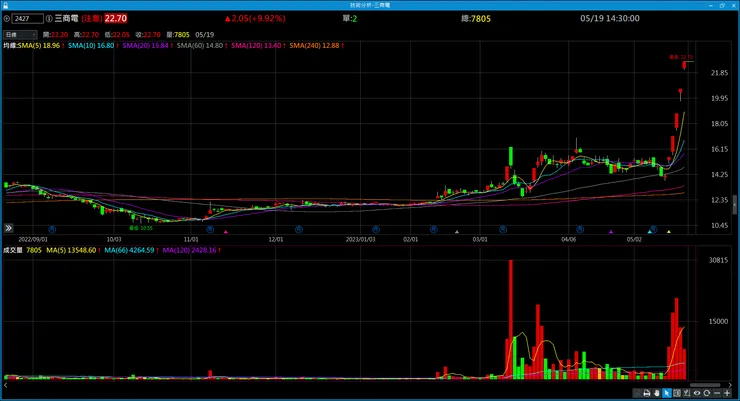Click the MA(120) 2428.16 volume label
Image resolution: width=740 pixels, height=401 pixels.
[189, 250]
